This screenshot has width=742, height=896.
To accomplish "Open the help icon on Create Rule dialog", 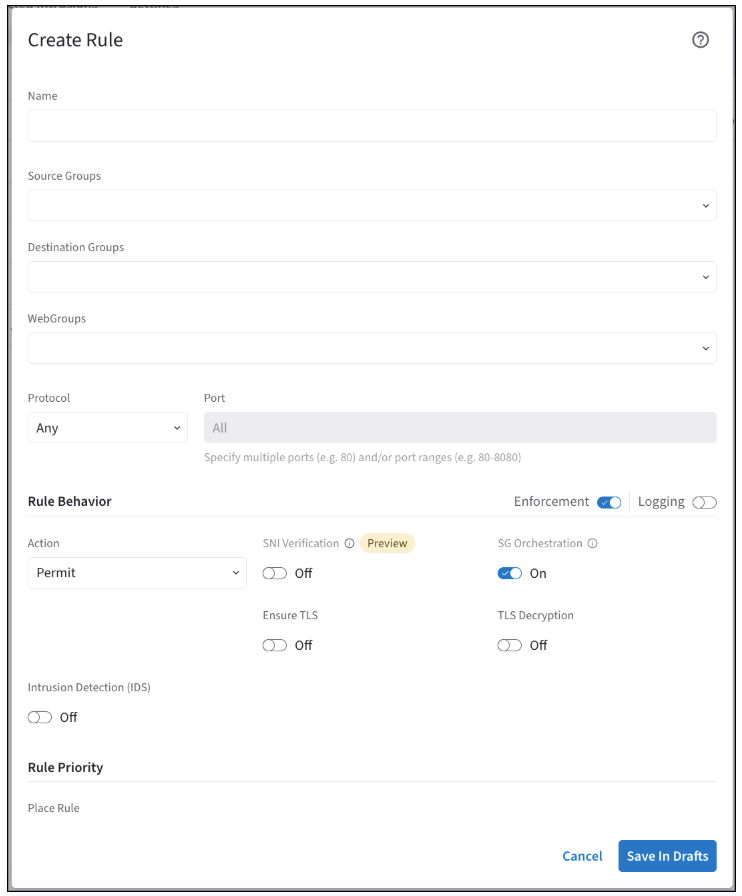I will click(x=700, y=41).
